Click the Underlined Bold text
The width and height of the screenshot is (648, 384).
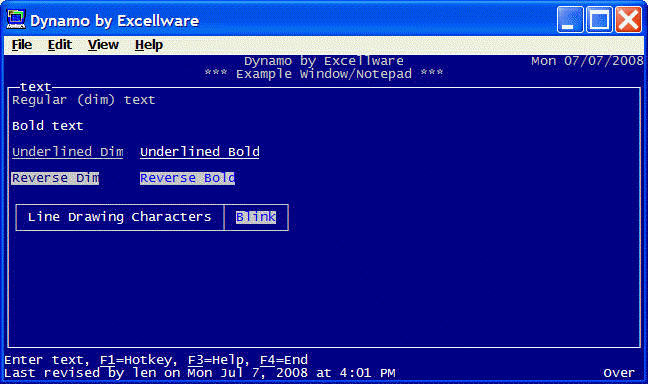200,152
